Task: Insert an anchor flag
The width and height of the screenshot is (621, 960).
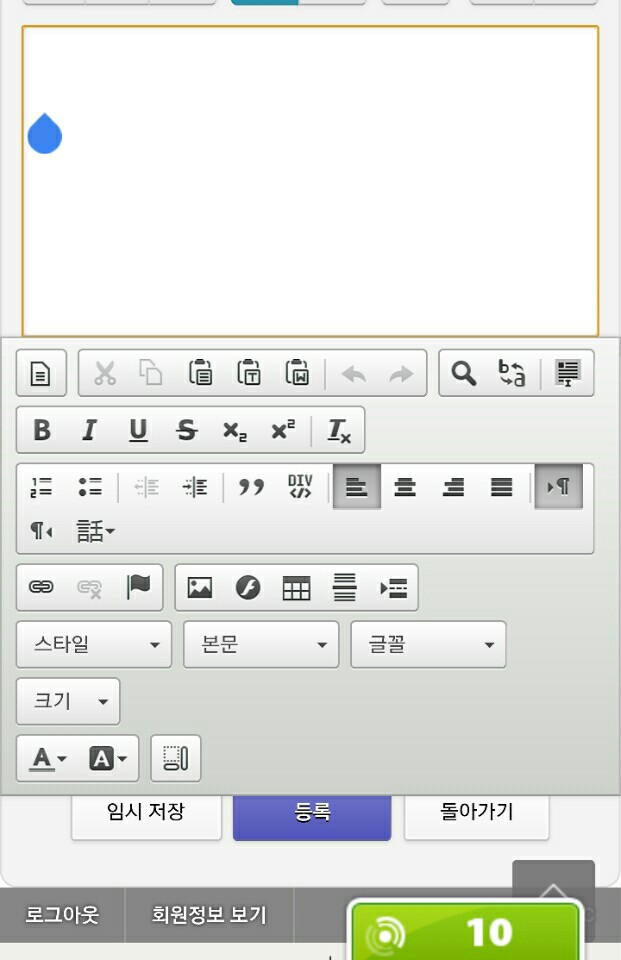Action: 138,587
